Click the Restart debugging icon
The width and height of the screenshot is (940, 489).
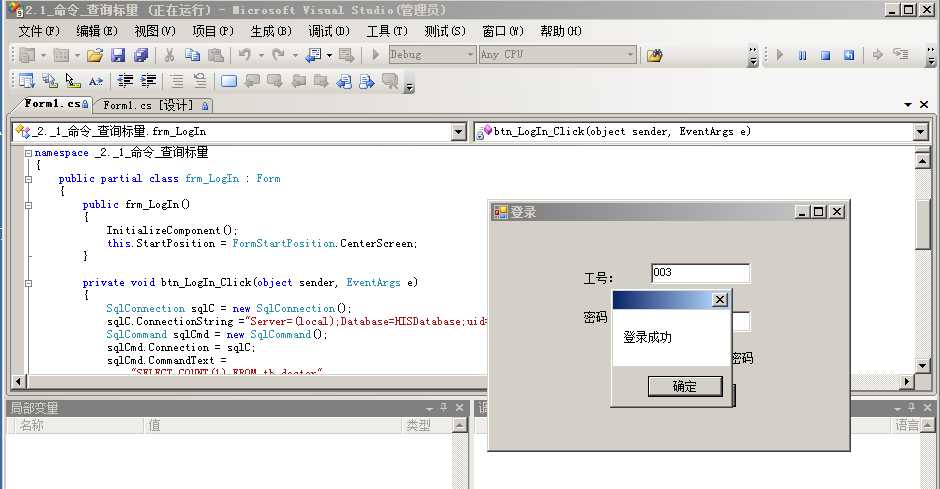point(849,55)
